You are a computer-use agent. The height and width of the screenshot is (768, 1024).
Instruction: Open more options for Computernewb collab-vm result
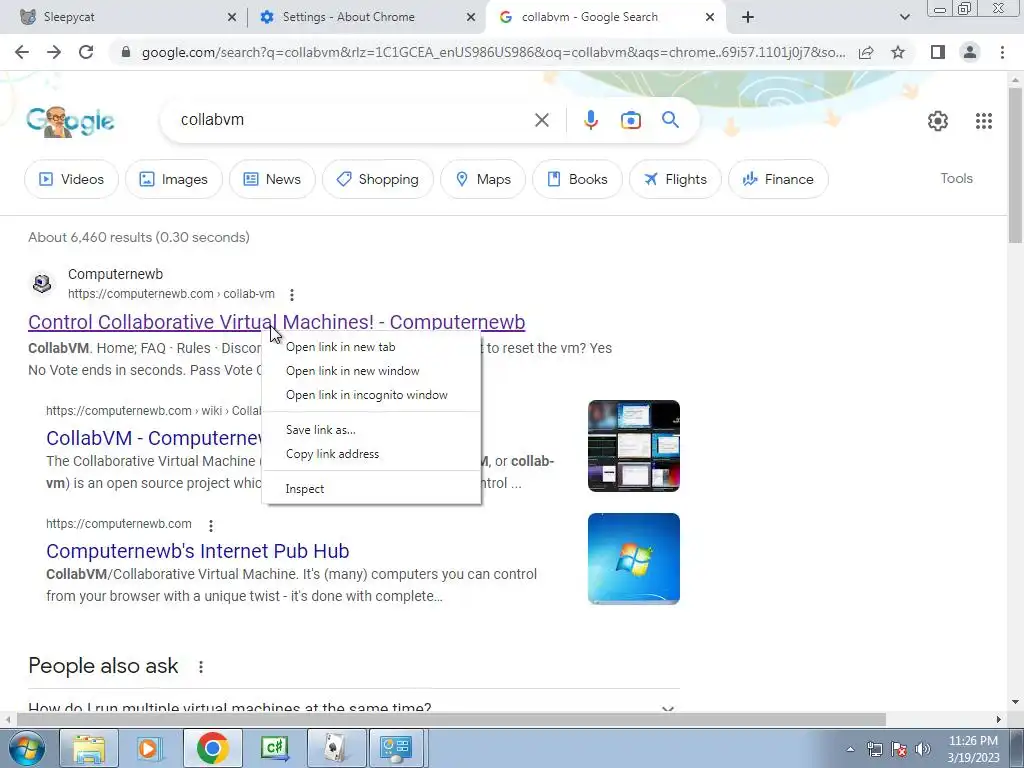pos(292,295)
